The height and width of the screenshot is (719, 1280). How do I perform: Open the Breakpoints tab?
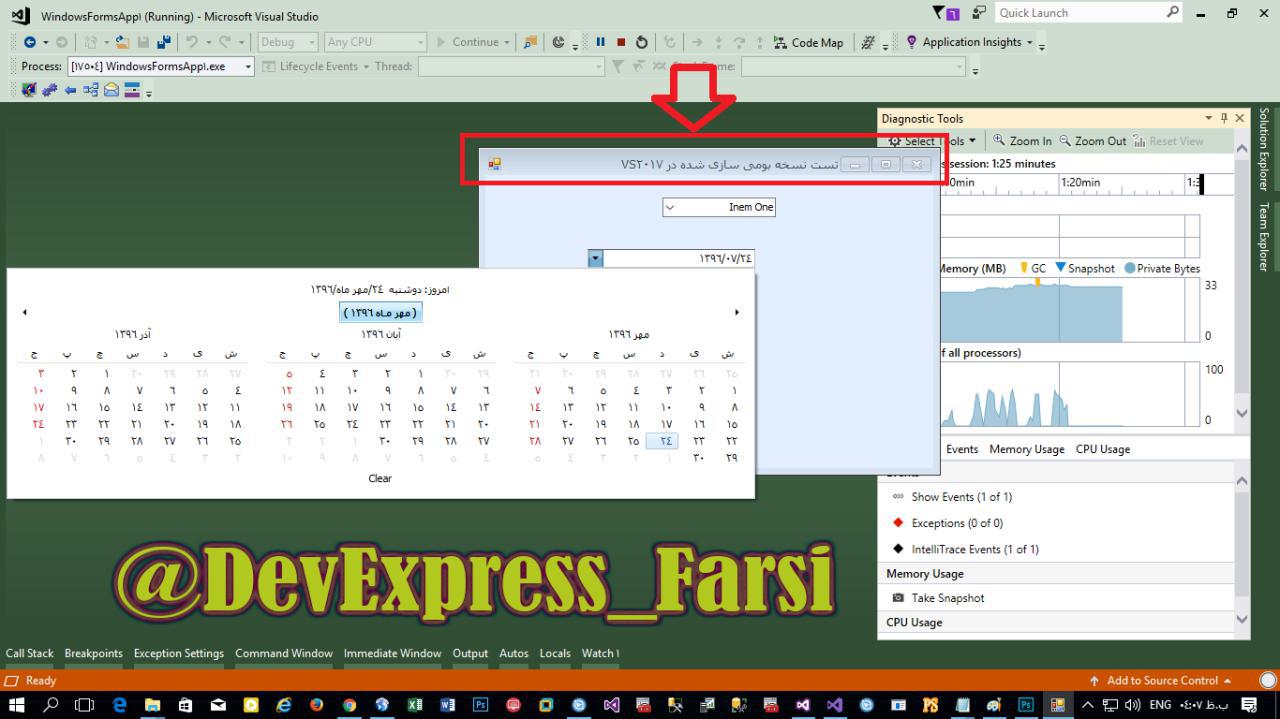tap(93, 653)
